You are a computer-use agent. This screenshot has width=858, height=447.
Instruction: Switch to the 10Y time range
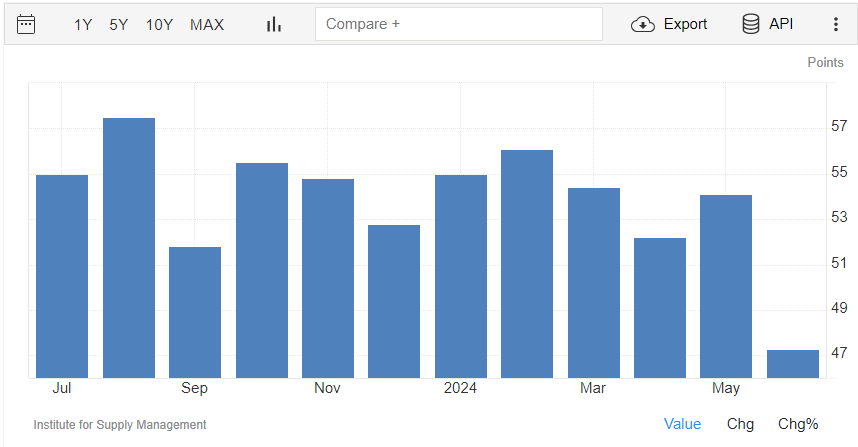point(159,25)
